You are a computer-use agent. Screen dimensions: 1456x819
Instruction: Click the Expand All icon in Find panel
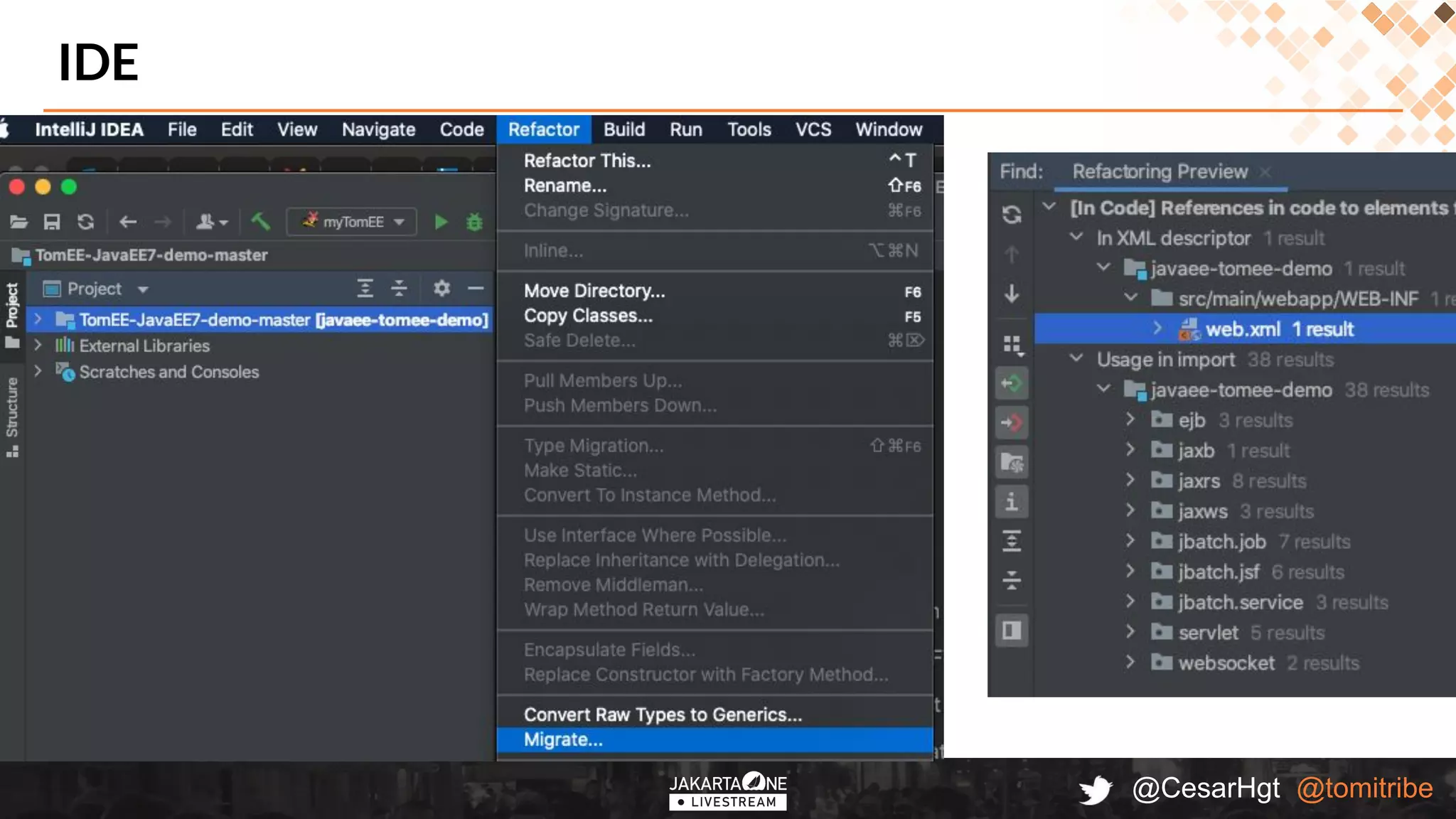(1012, 541)
